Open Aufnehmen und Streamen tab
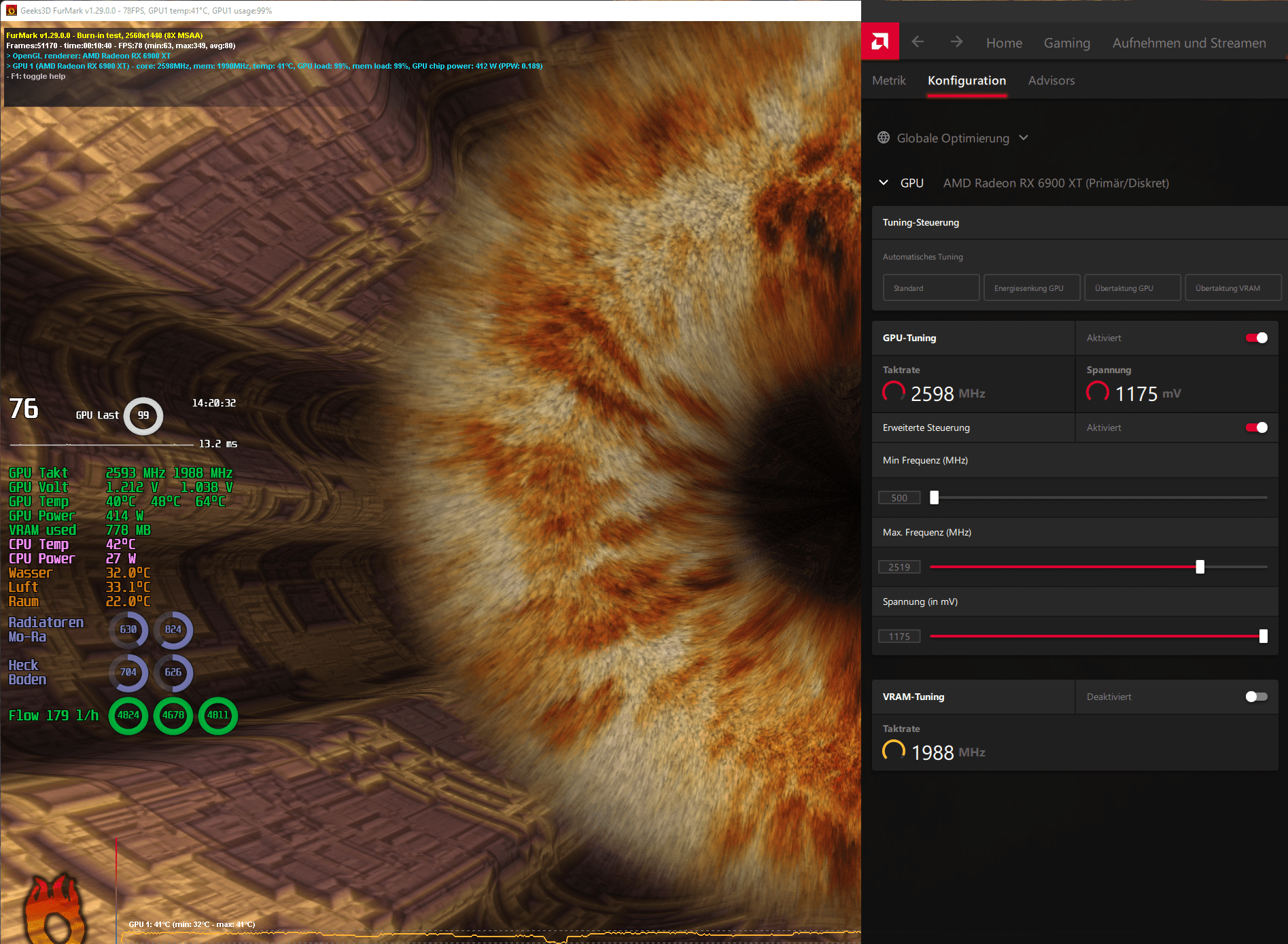Viewport: 1288px width, 944px height. [x=1189, y=43]
